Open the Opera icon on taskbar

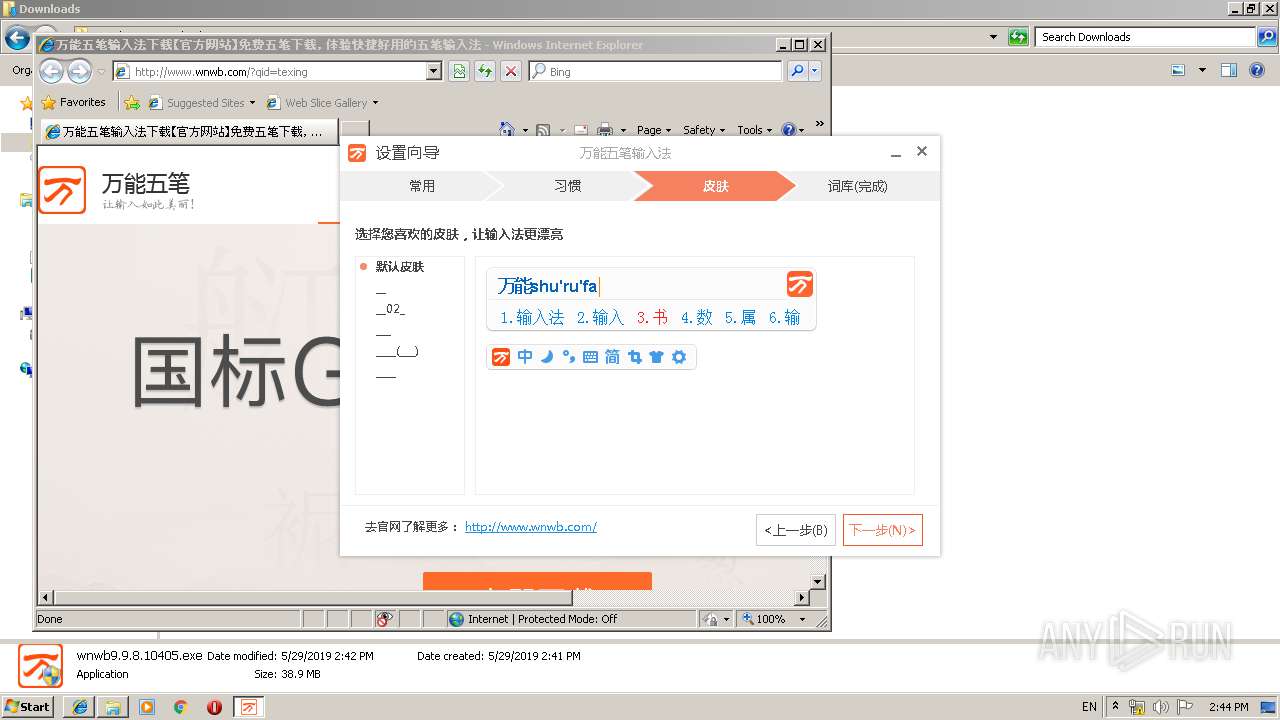pos(214,706)
